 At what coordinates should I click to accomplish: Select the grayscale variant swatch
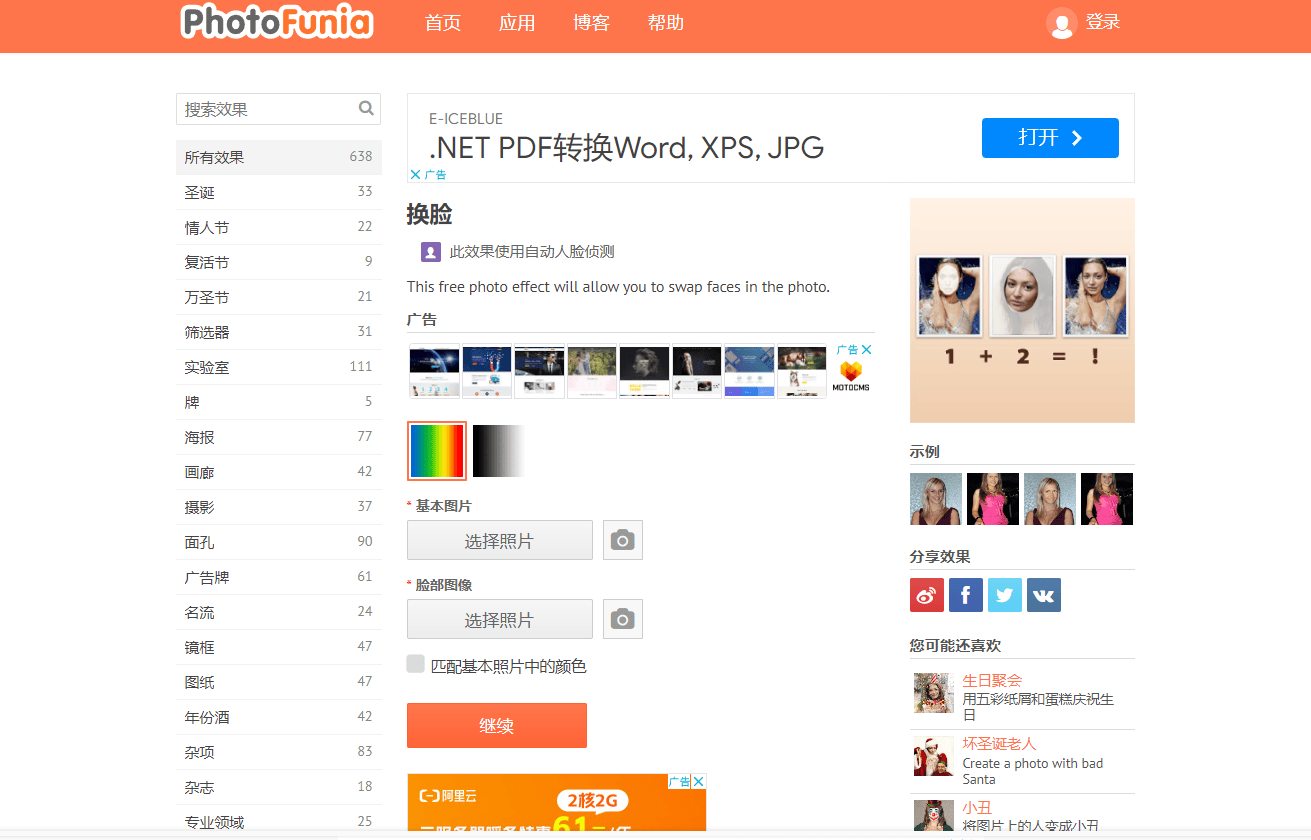point(497,450)
